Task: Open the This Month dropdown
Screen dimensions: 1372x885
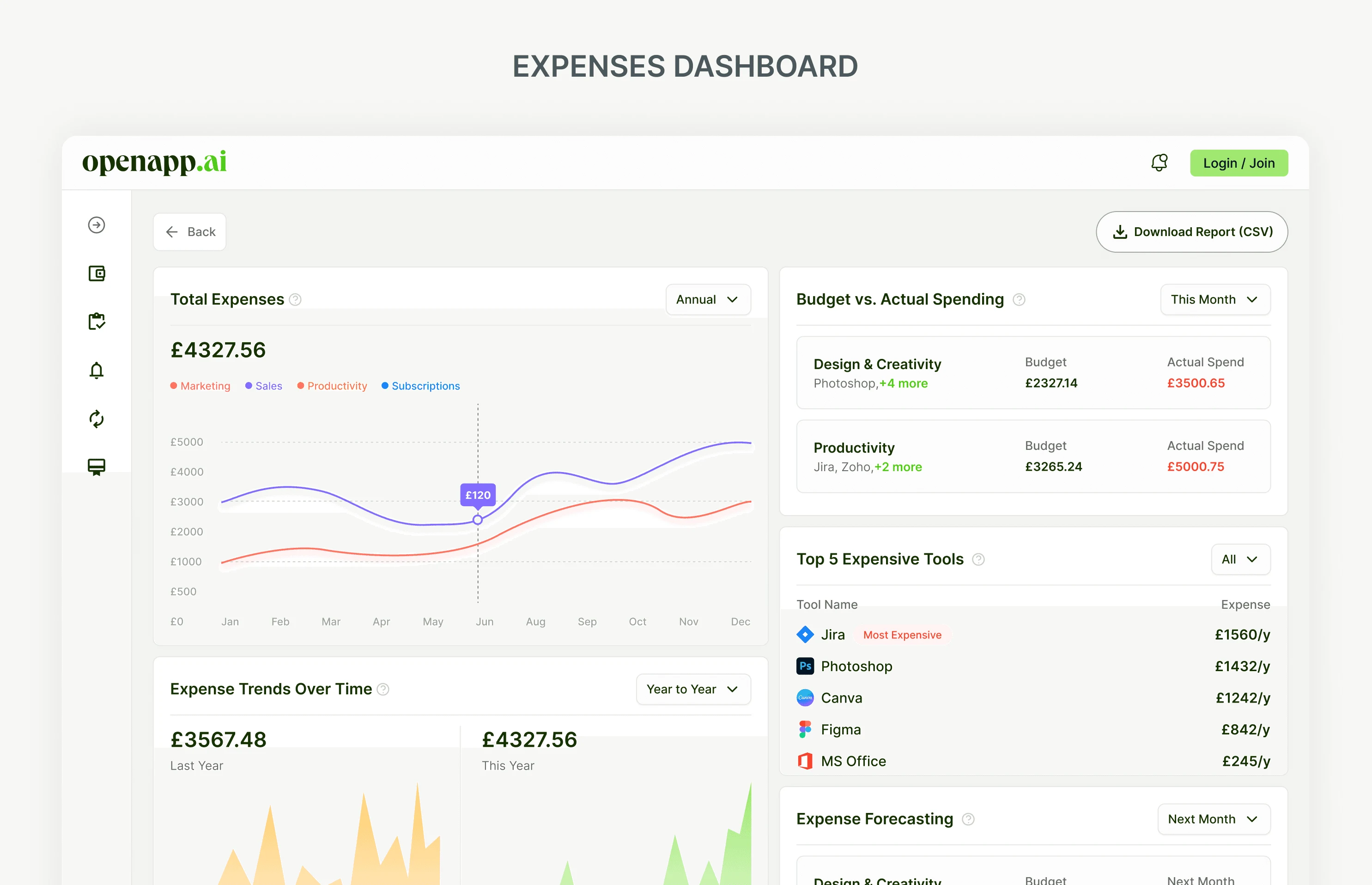Action: [x=1215, y=299]
